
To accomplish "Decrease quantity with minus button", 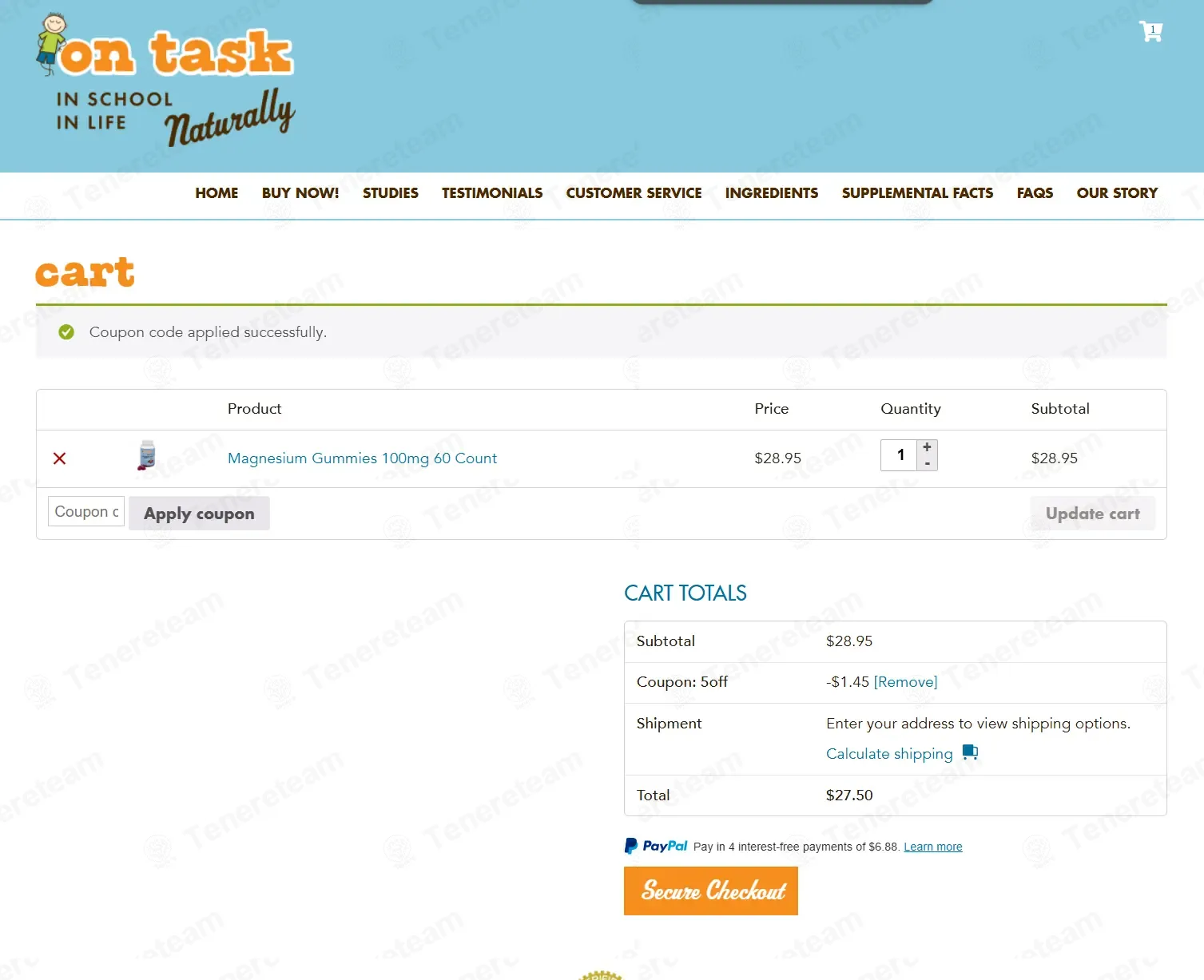I will [x=927, y=463].
